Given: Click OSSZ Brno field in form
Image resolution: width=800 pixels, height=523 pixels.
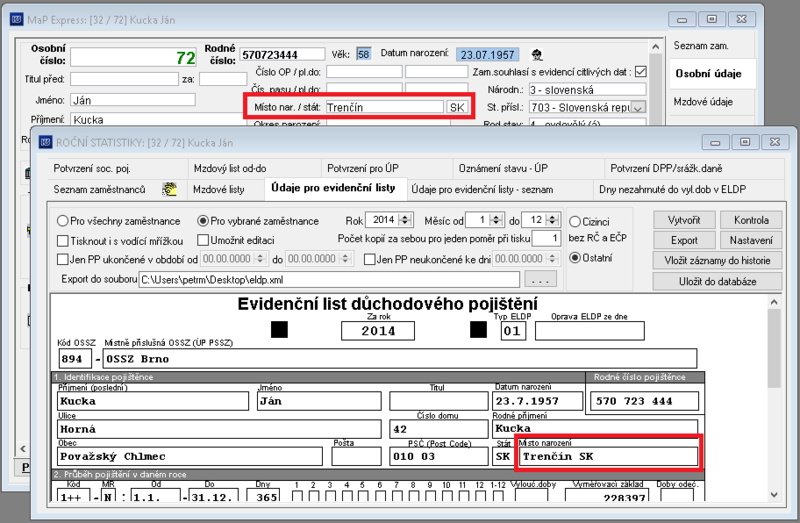Looking at the screenshot, I should [400, 359].
